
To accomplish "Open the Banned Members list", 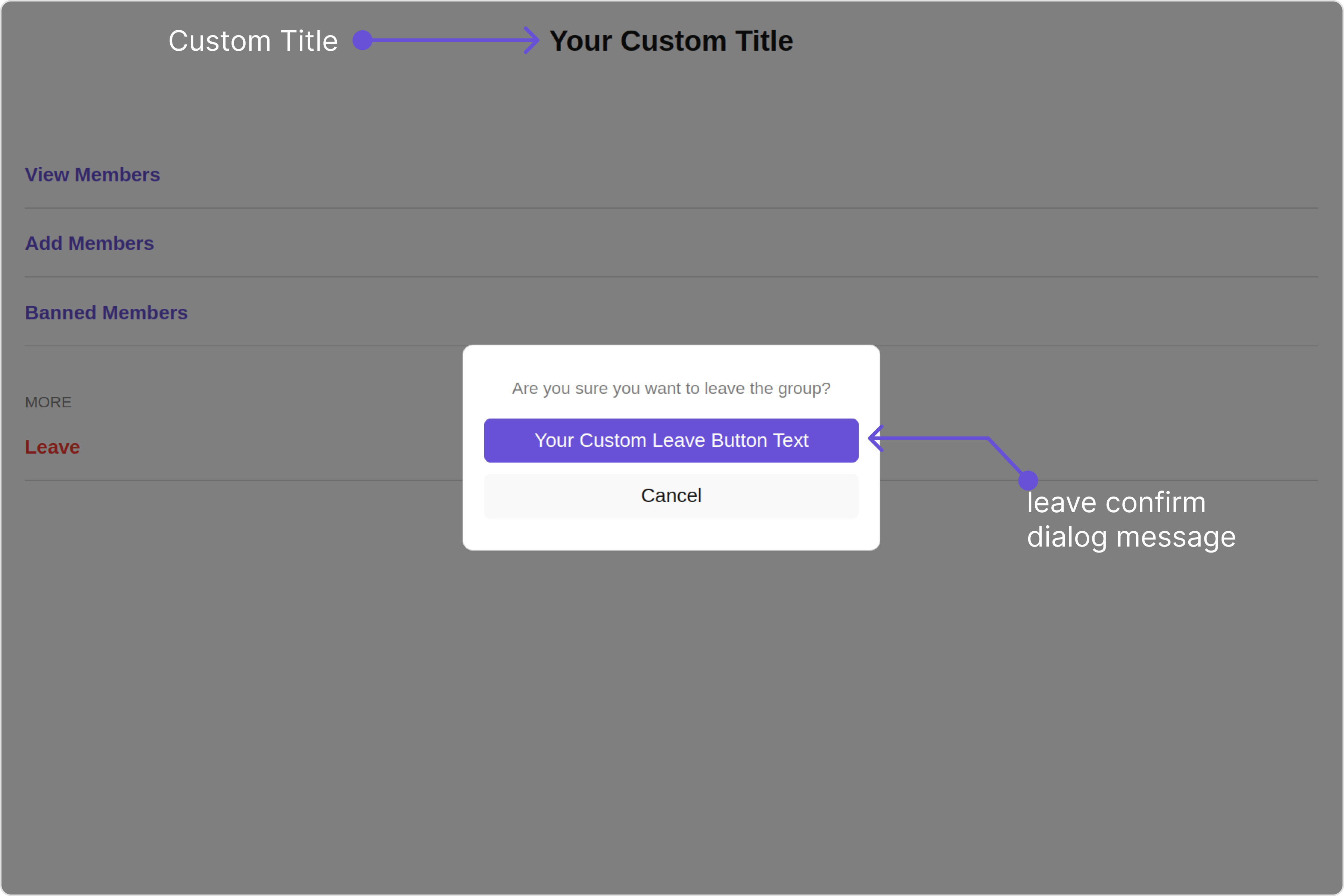I will [x=106, y=312].
